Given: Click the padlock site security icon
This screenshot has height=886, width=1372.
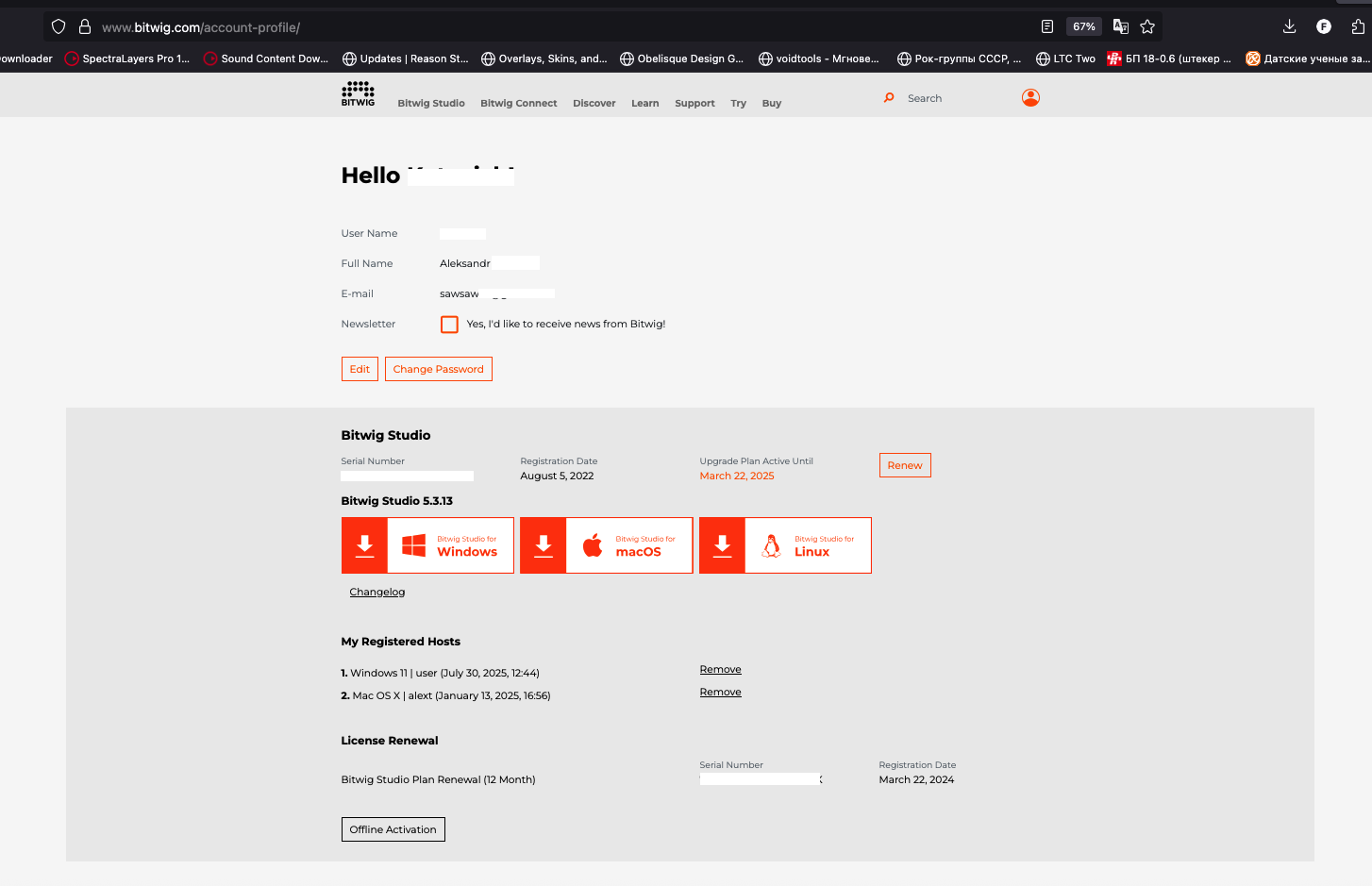Looking at the screenshot, I should click(85, 27).
